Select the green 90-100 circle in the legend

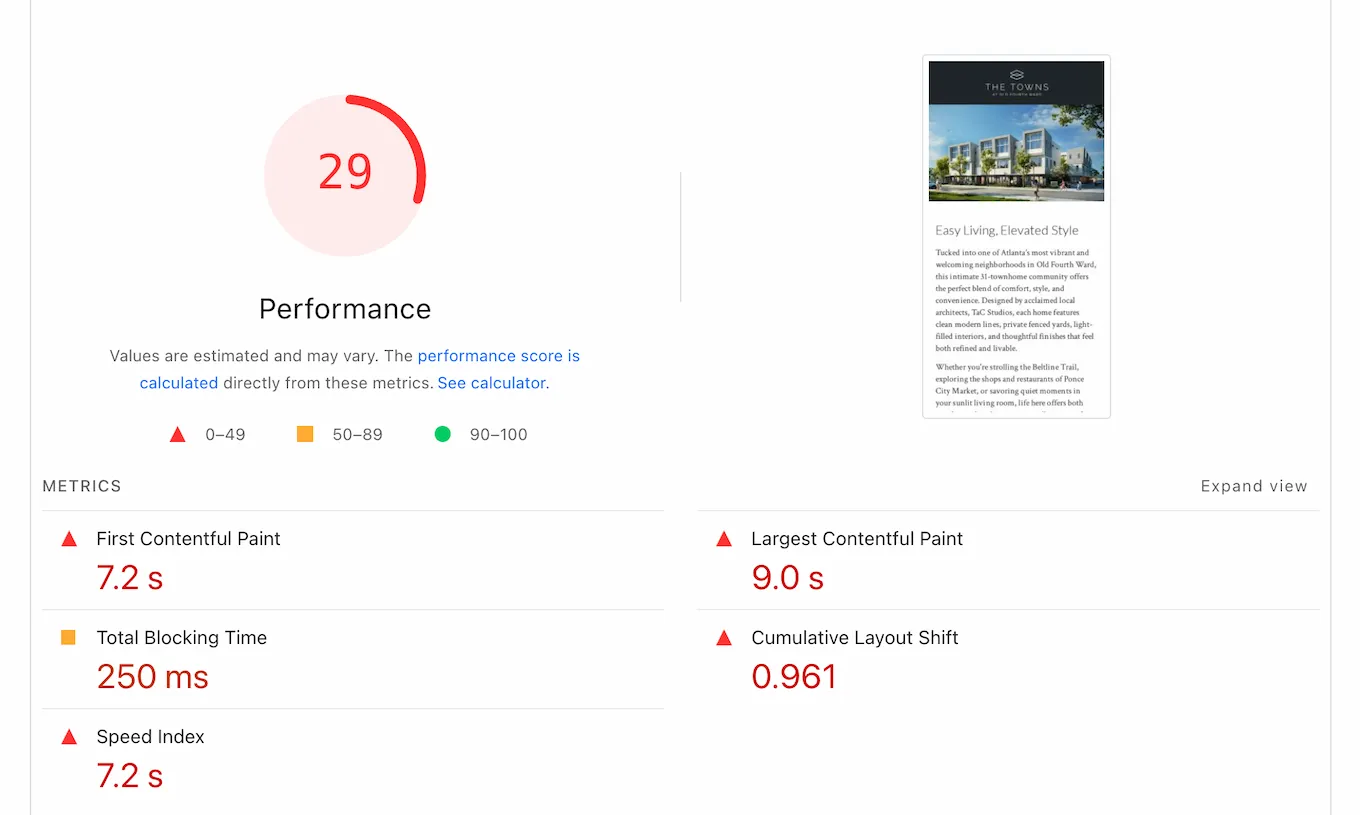(443, 434)
